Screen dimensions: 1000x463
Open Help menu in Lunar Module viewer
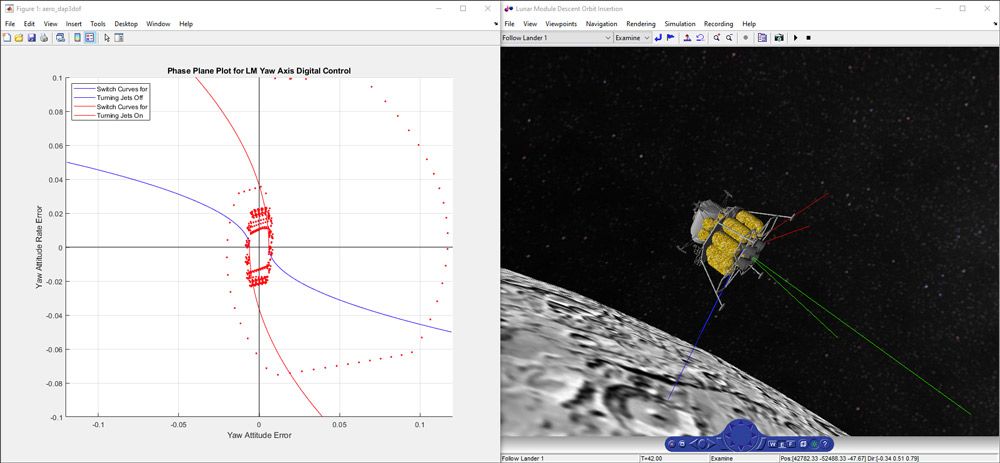coord(749,24)
